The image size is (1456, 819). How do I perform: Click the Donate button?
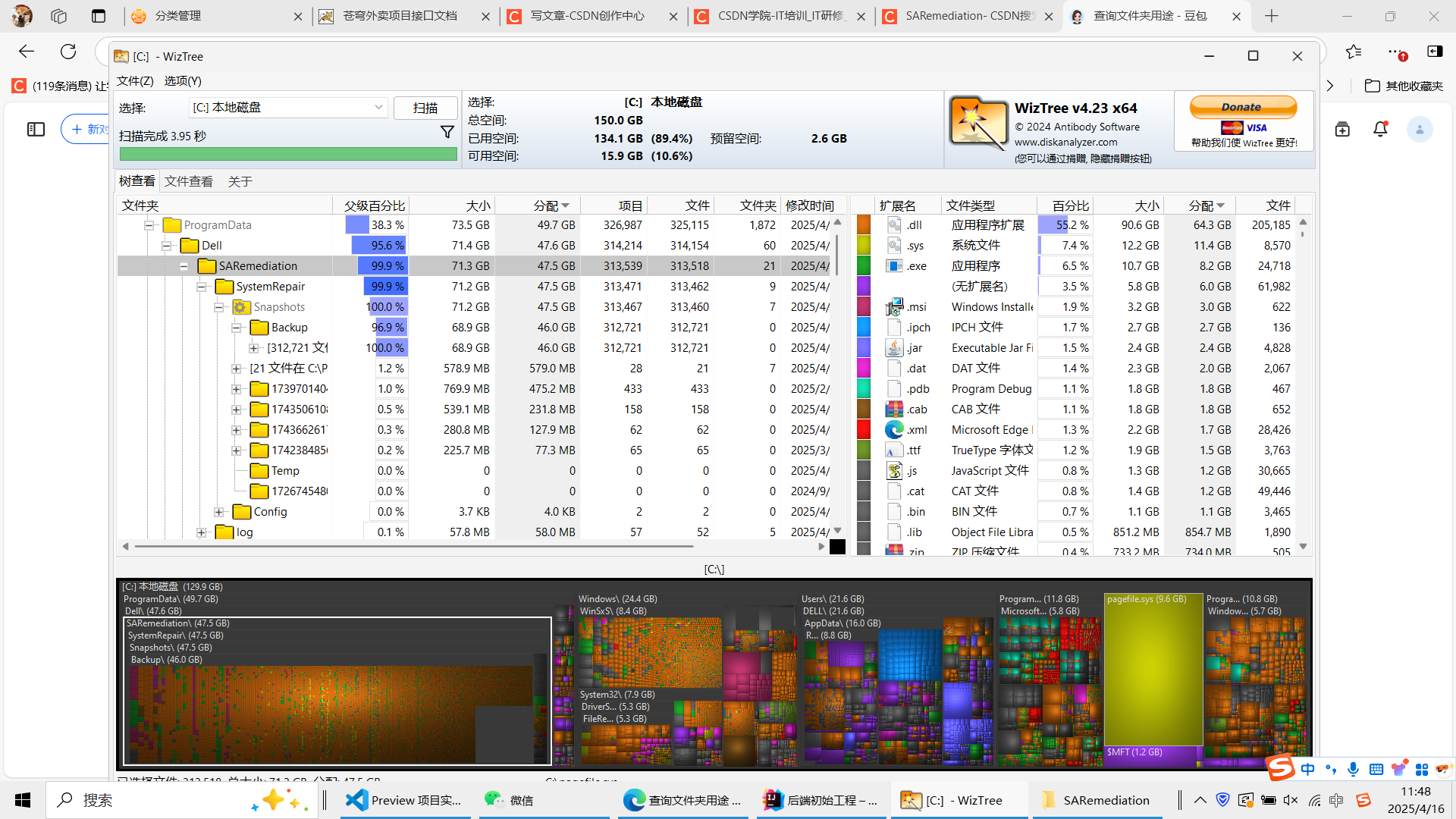tap(1242, 107)
